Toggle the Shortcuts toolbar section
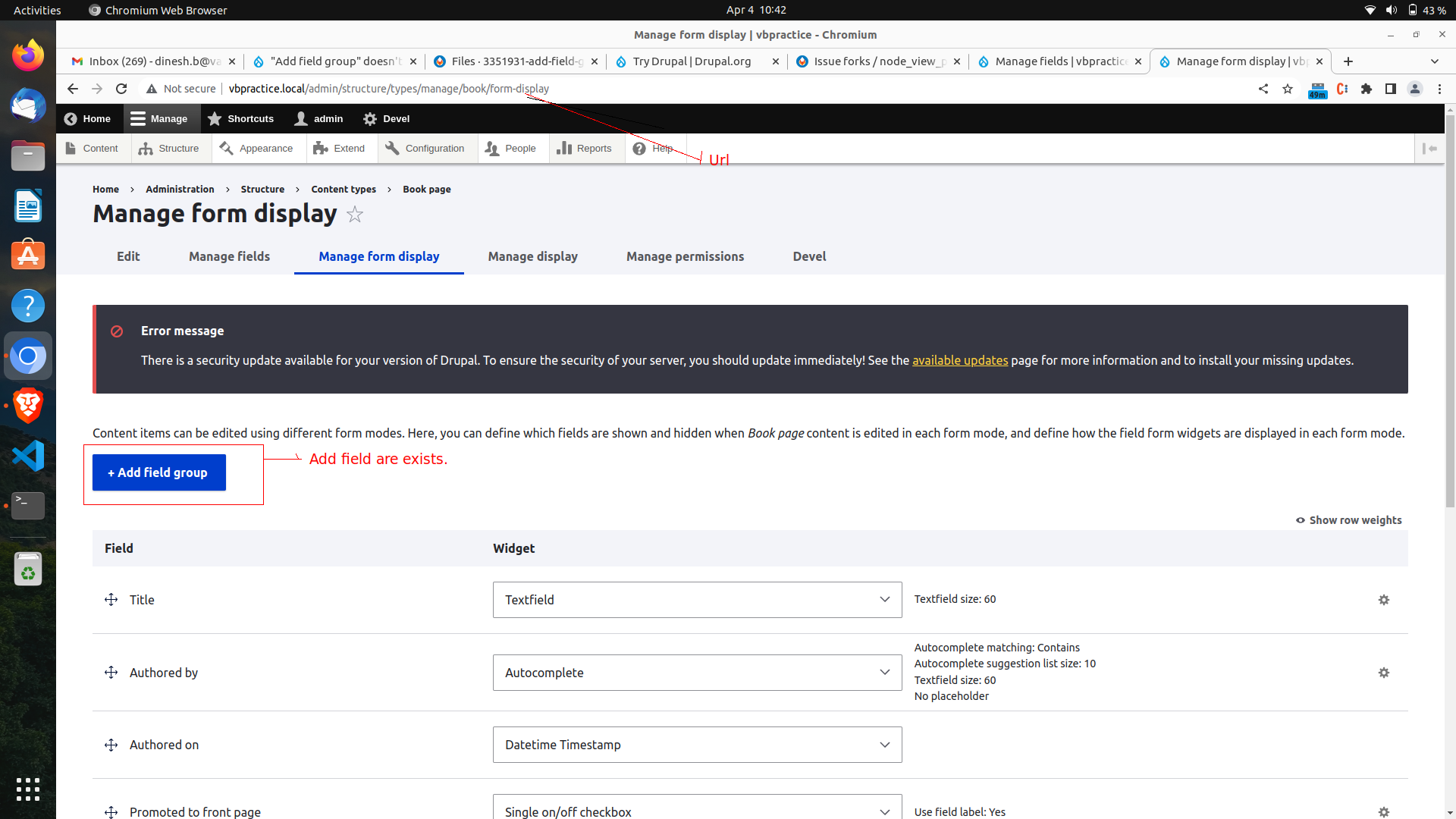This screenshot has height=819, width=1456. pos(241,118)
